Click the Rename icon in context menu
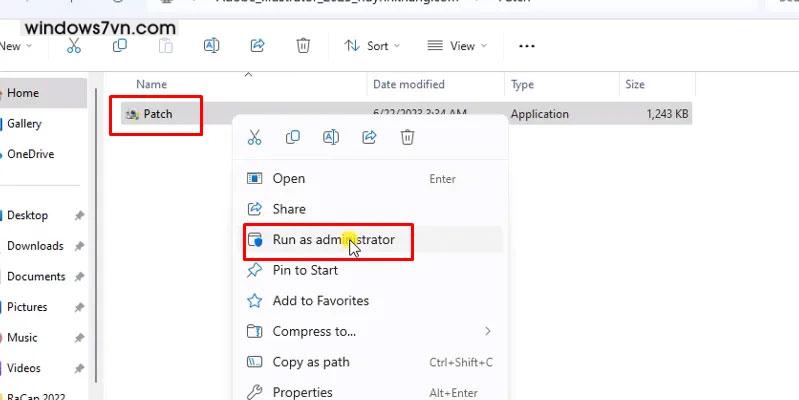 [331, 138]
